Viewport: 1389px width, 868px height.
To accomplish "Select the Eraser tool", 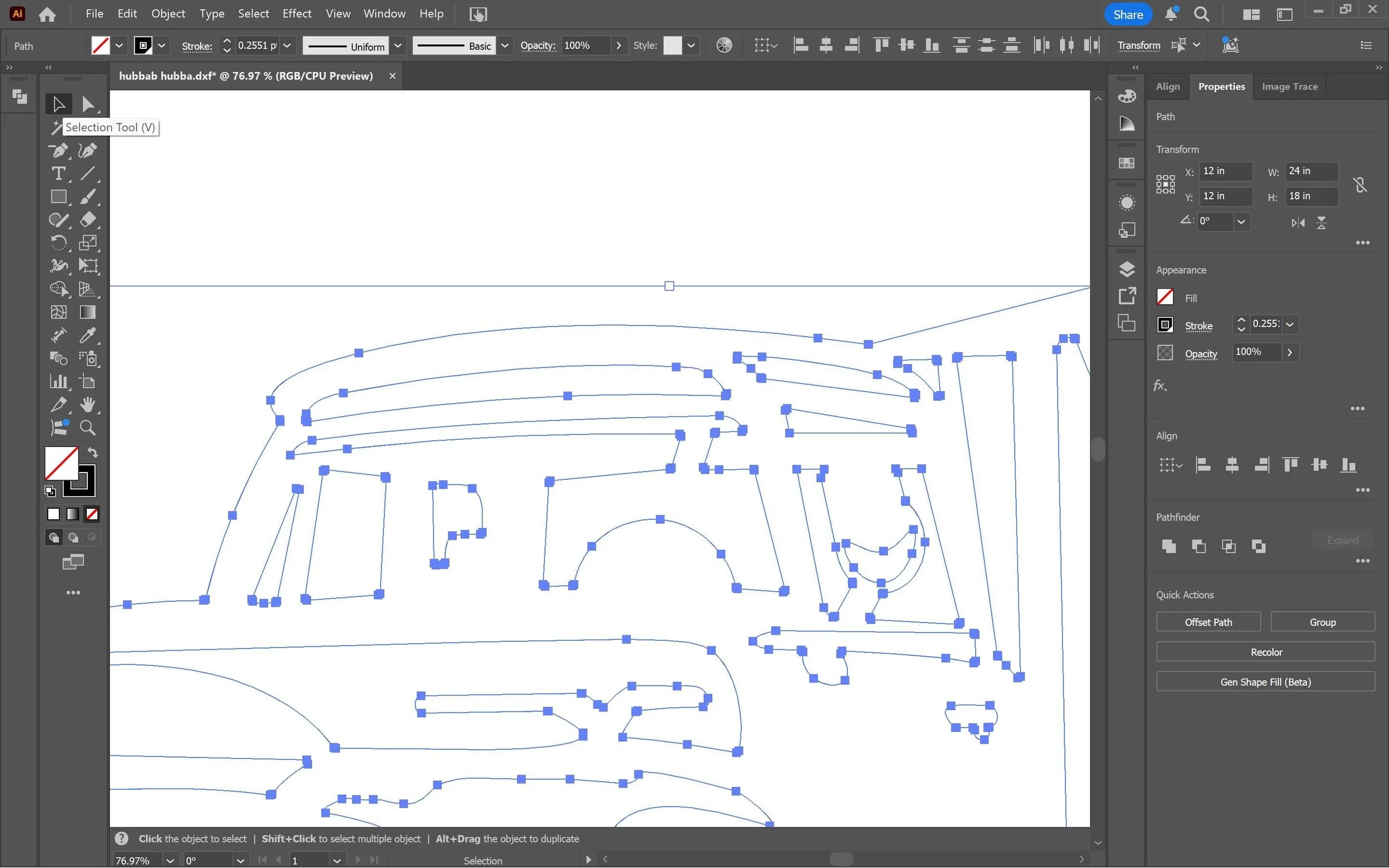I will tap(88, 219).
